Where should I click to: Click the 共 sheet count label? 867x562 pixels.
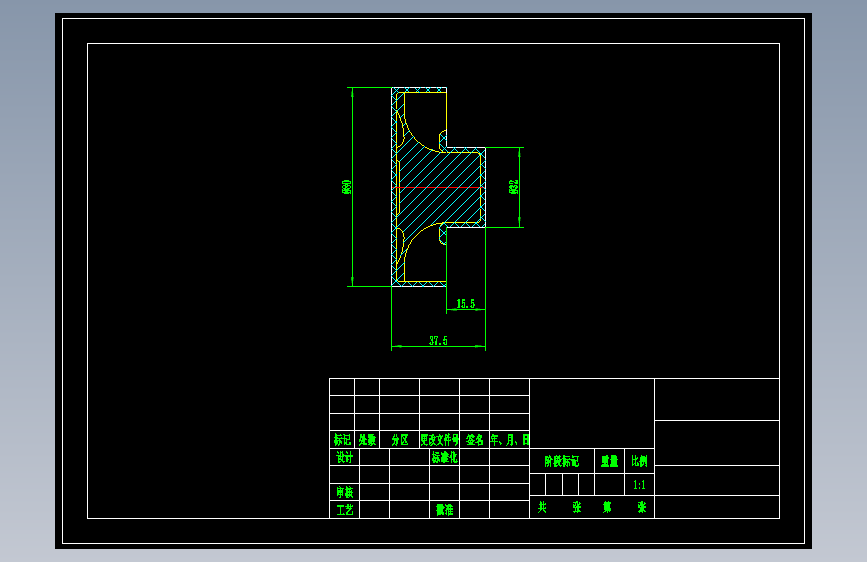coord(542,507)
